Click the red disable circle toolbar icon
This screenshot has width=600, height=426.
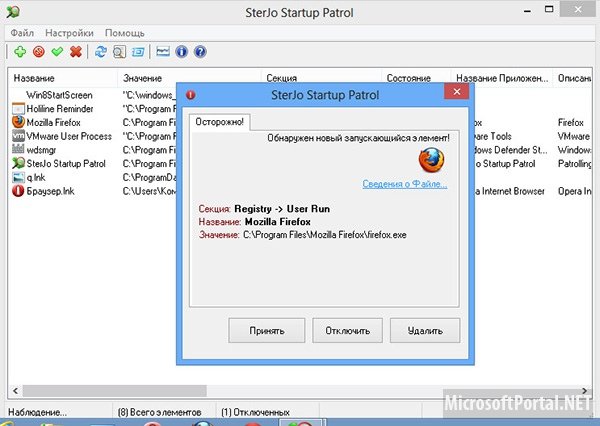[39, 52]
